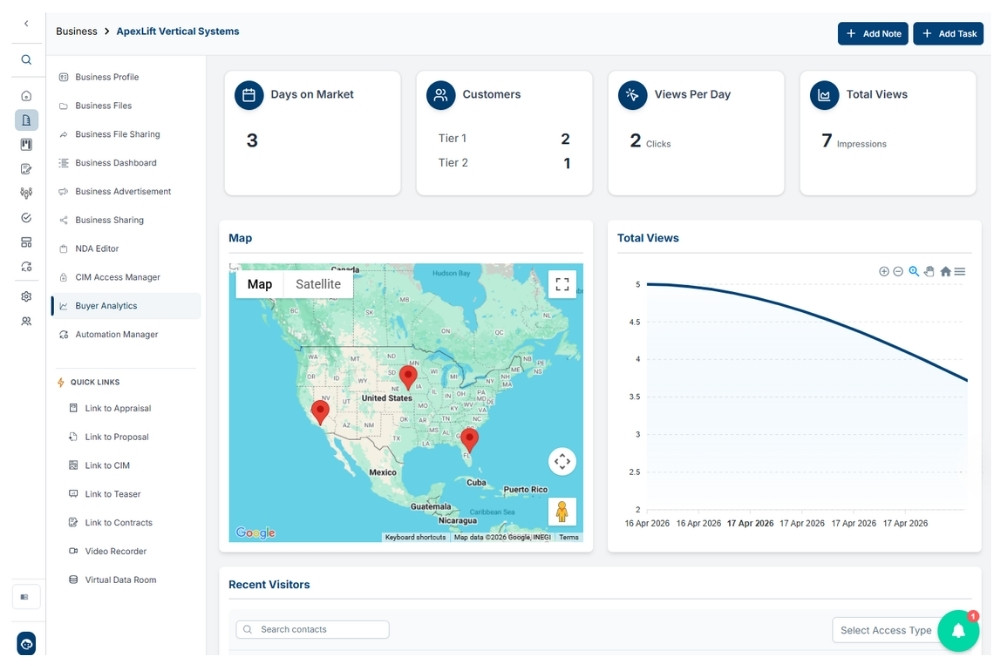The height and width of the screenshot is (666, 1000).
Task: Click Midwest map pin near Iowa
Action: (x=408, y=378)
